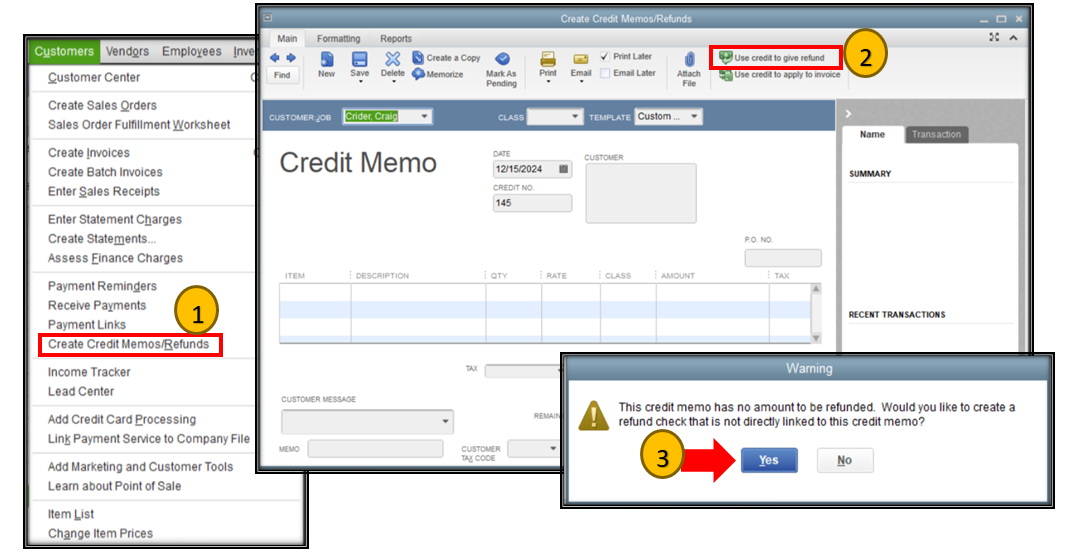Click the Memo input field
The image size is (1069, 556).
point(375,448)
